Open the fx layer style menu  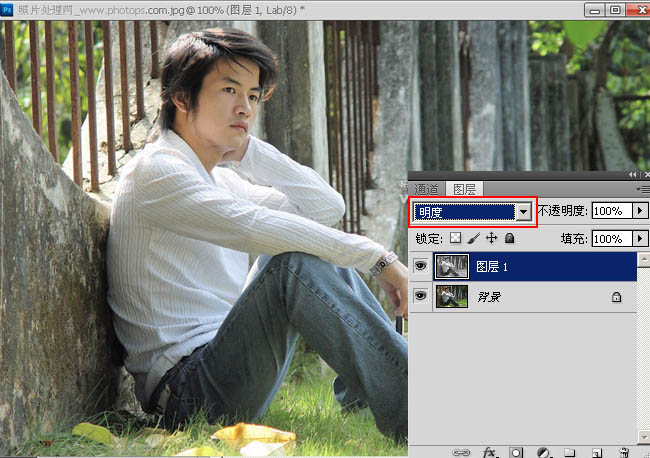tap(489, 452)
